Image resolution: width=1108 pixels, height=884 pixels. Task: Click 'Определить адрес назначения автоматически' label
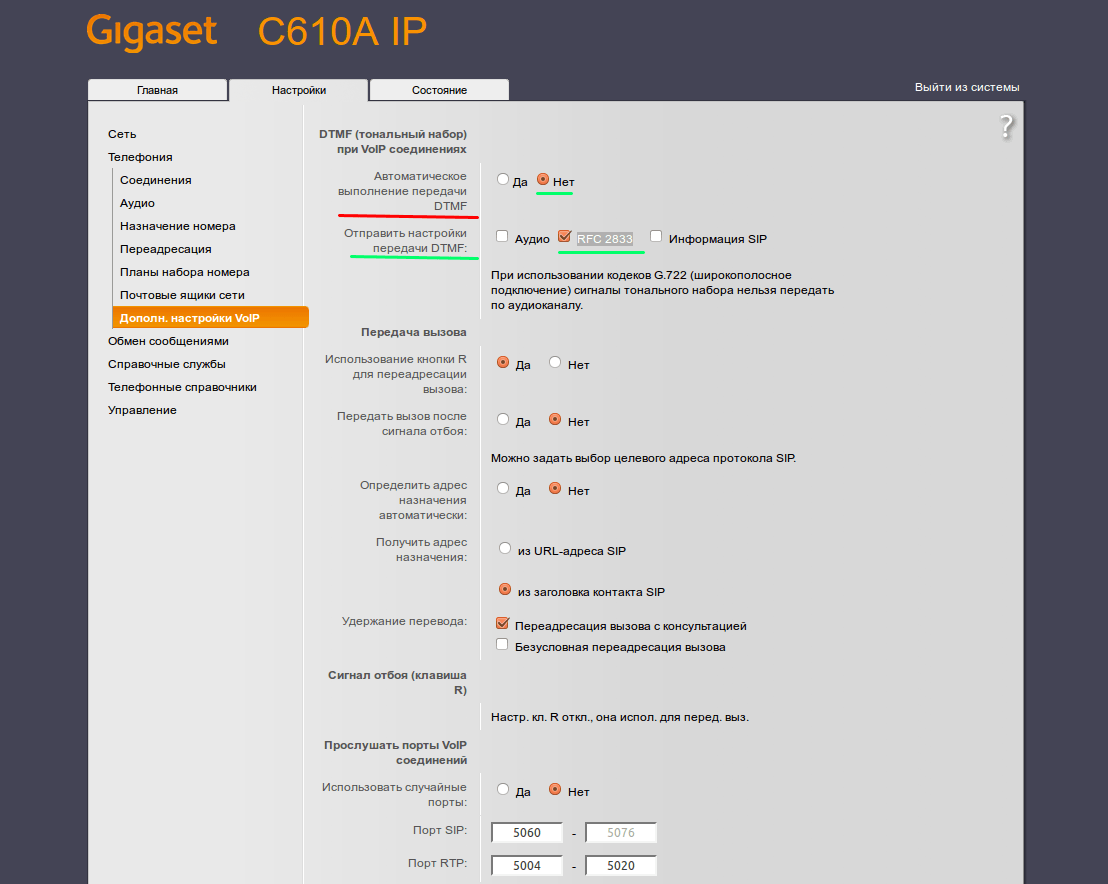(x=413, y=500)
